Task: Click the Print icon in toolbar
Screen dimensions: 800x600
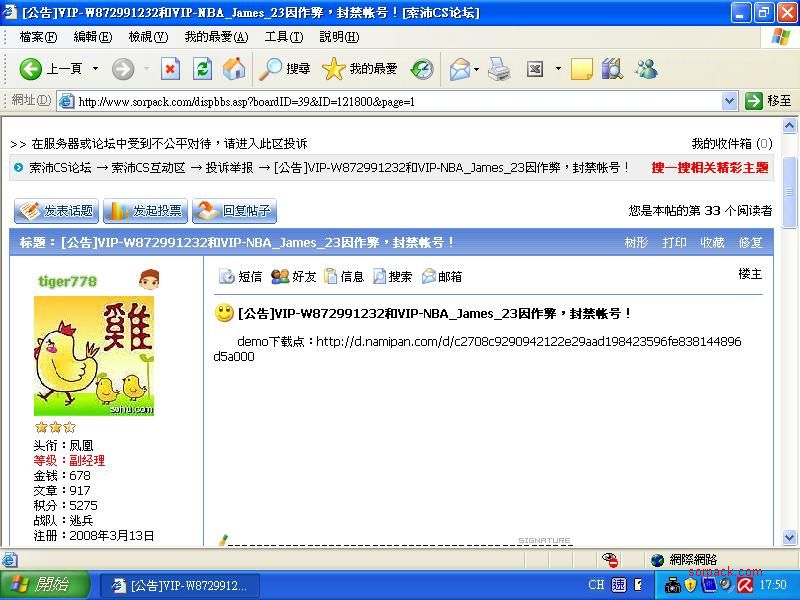Action: tap(499, 69)
